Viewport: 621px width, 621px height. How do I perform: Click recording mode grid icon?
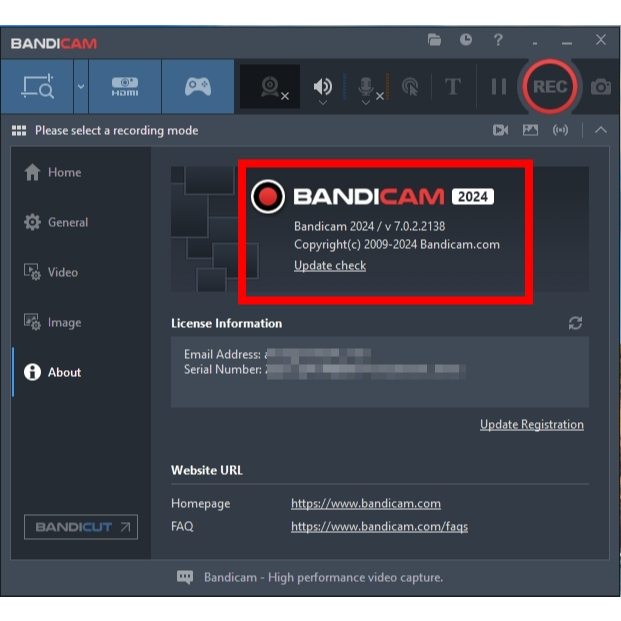coord(19,130)
